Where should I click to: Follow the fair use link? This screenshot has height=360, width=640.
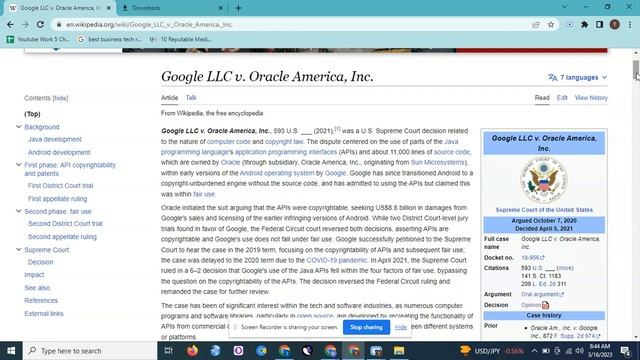[204, 194]
